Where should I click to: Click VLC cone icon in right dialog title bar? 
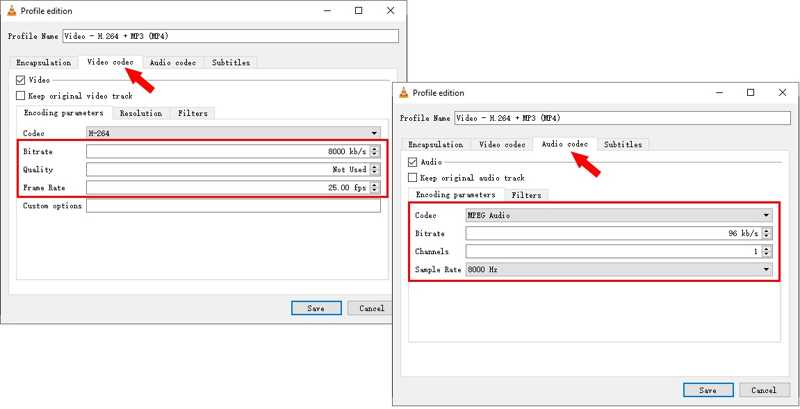coord(404,93)
